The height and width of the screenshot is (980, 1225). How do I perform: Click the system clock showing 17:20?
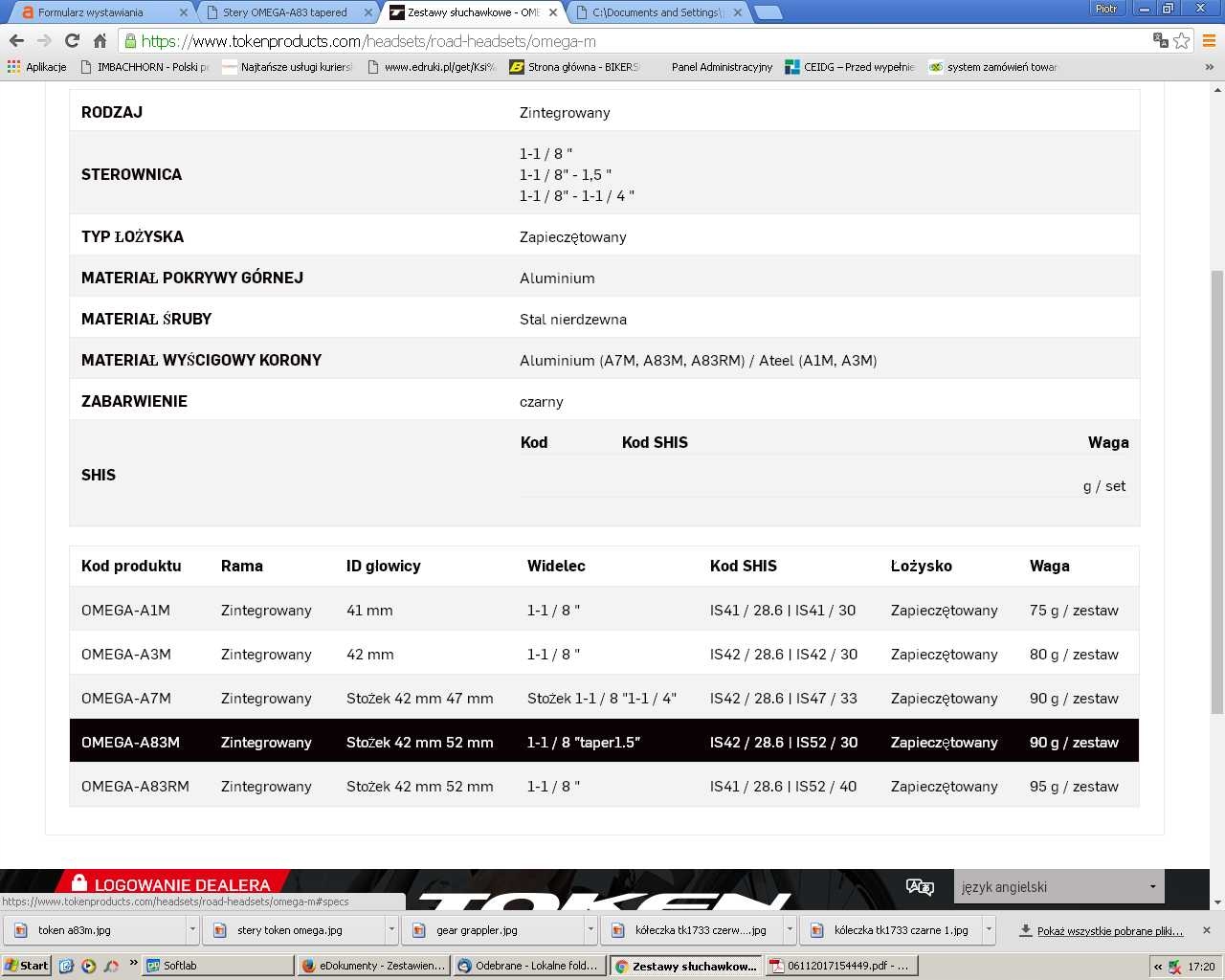pos(1201,967)
